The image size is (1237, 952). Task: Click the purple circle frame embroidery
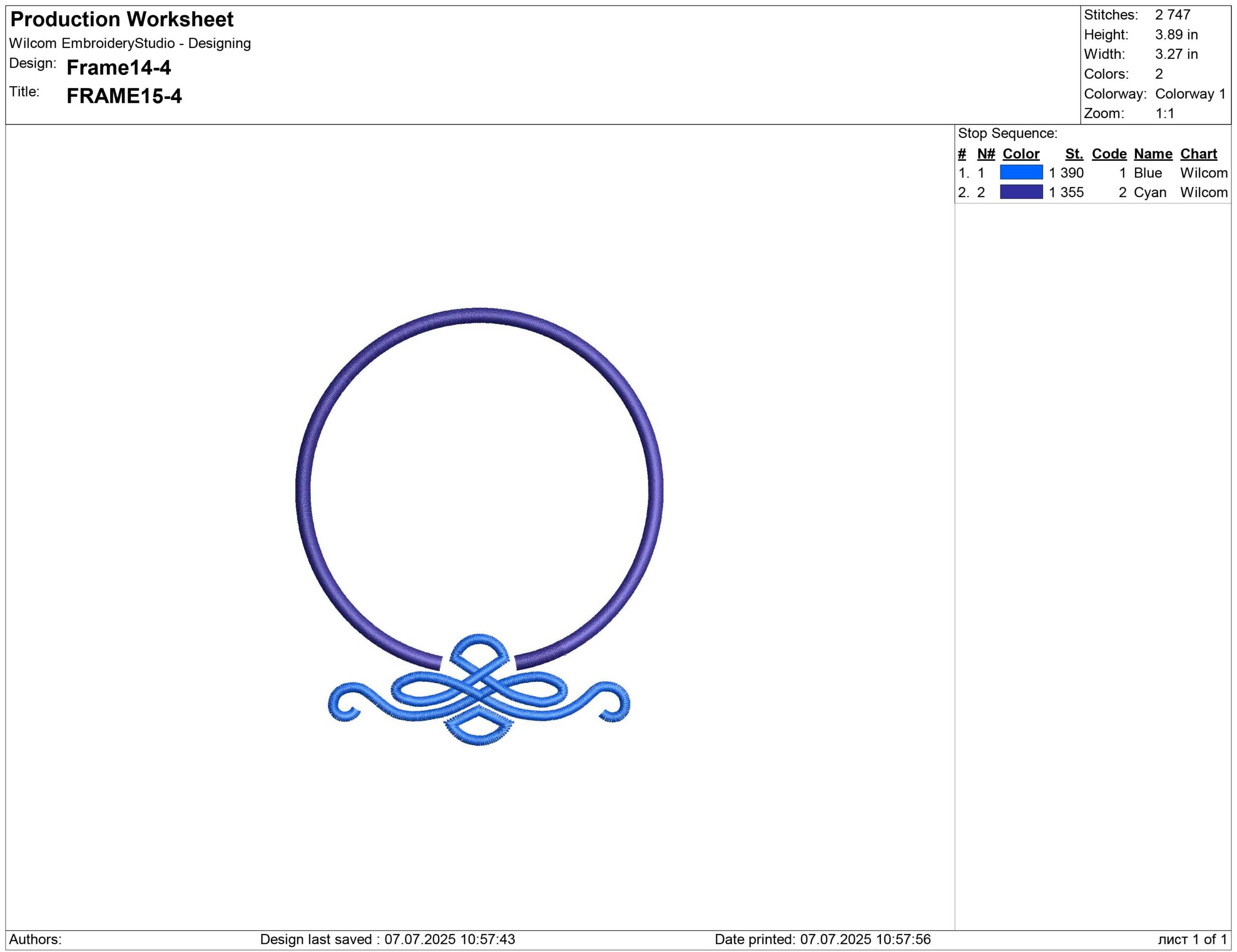(479, 316)
